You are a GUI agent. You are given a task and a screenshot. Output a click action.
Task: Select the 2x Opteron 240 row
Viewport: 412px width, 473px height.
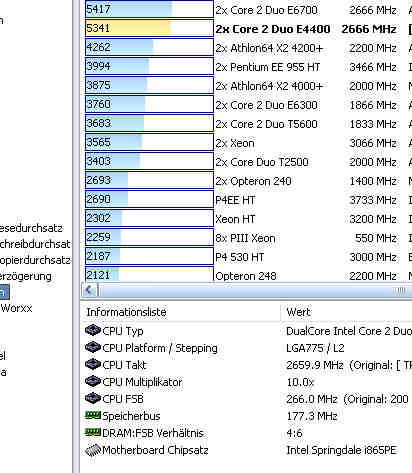[x=248, y=181]
